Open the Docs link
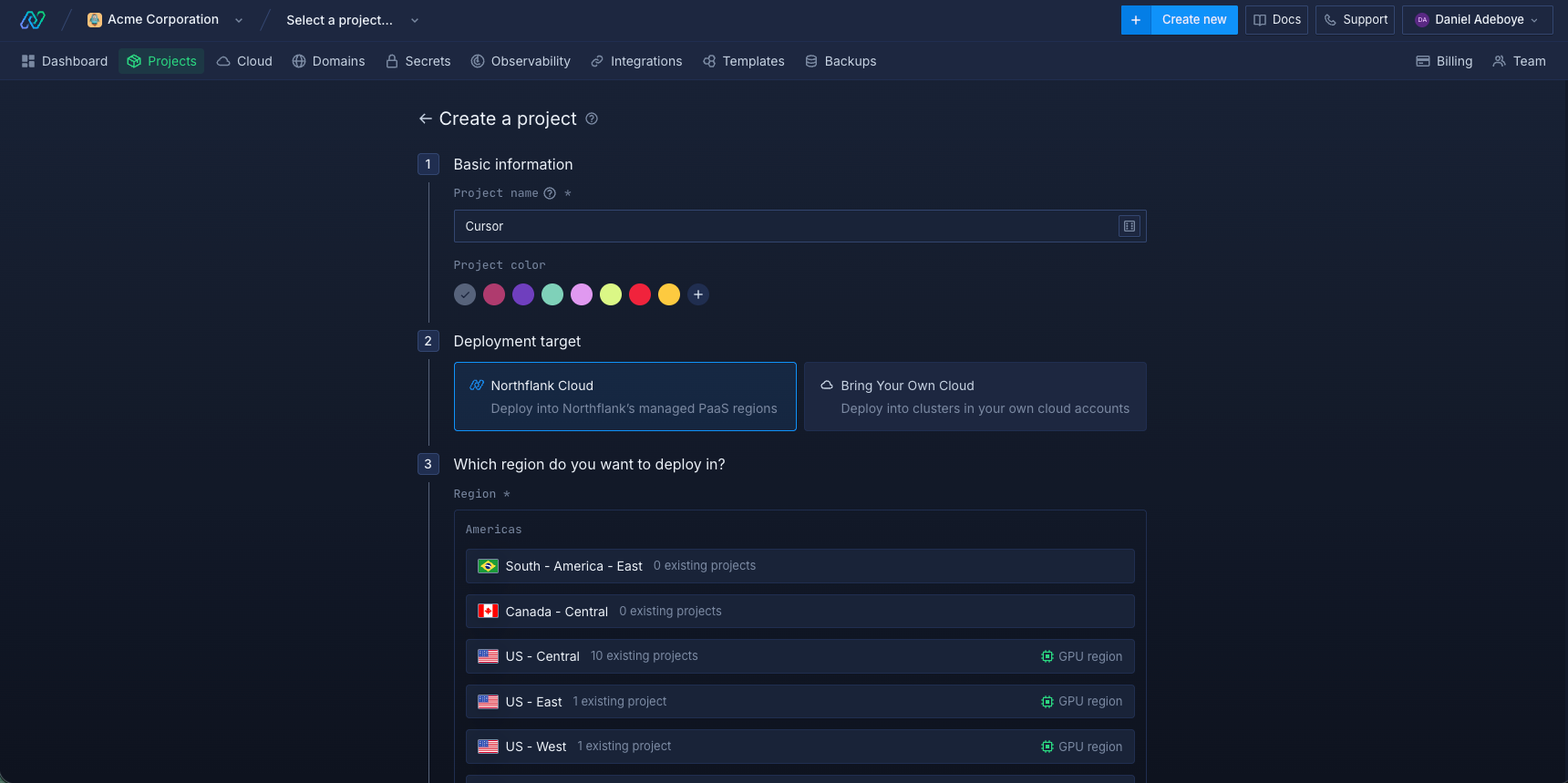The height and width of the screenshot is (783, 1568). [1277, 20]
